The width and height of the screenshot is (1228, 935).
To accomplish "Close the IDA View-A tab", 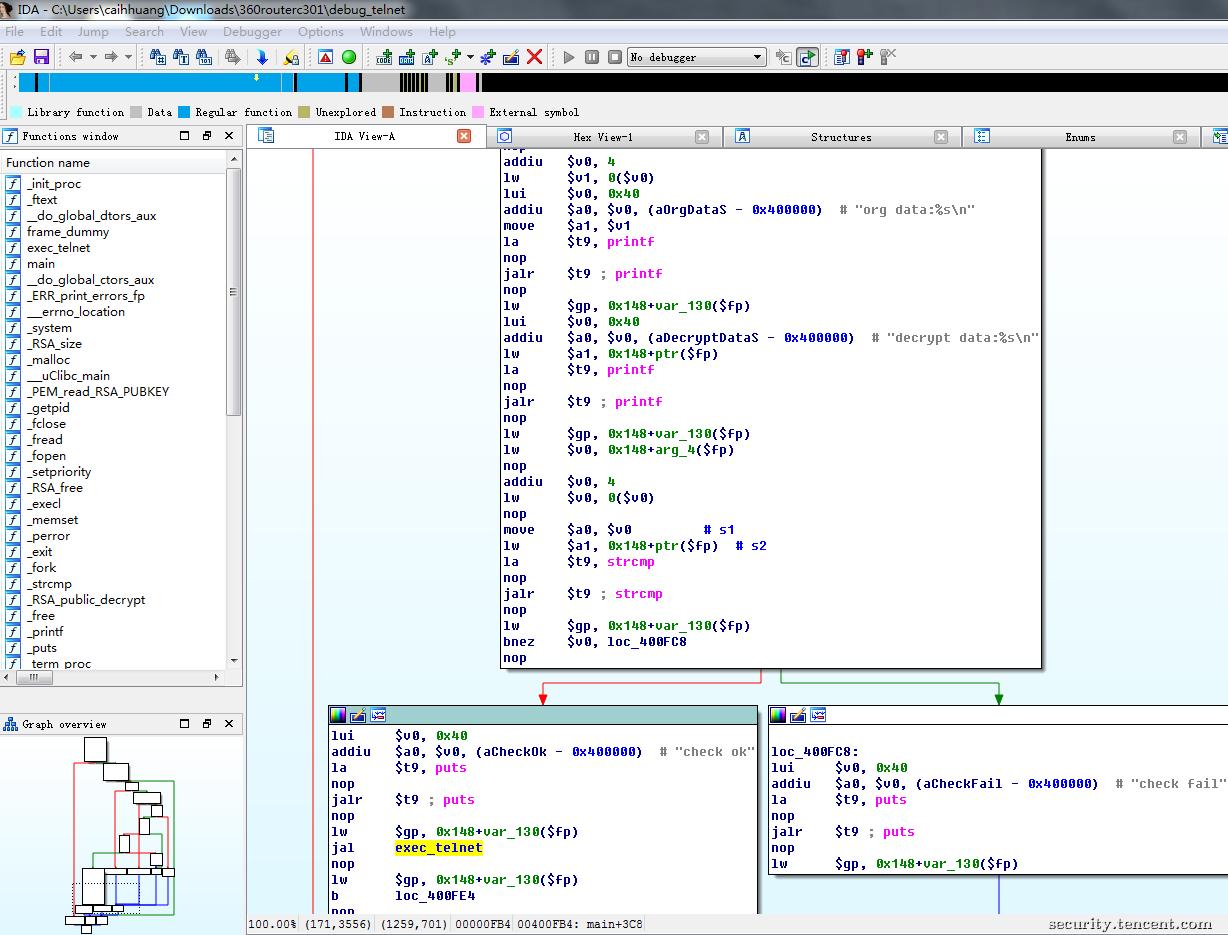I will click(x=464, y=136).
